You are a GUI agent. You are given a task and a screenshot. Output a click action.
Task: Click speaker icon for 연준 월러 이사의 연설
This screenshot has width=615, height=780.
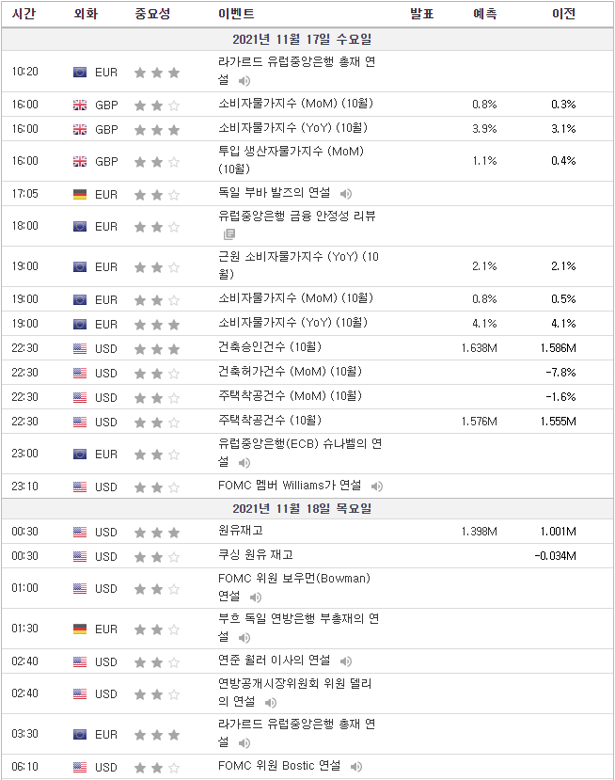(x=346, y=661)
